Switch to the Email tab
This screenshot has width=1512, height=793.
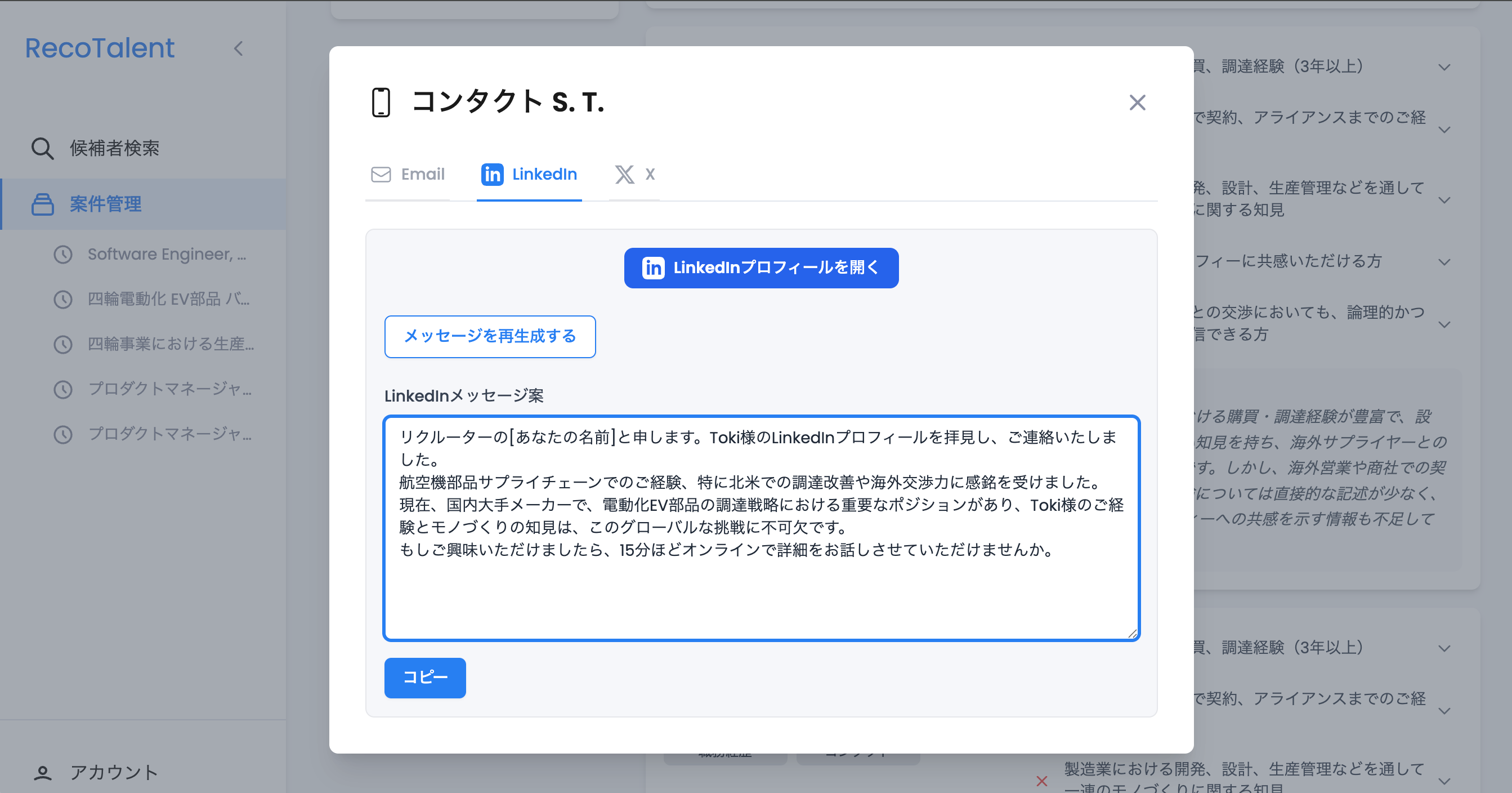(x=409, y=175)
